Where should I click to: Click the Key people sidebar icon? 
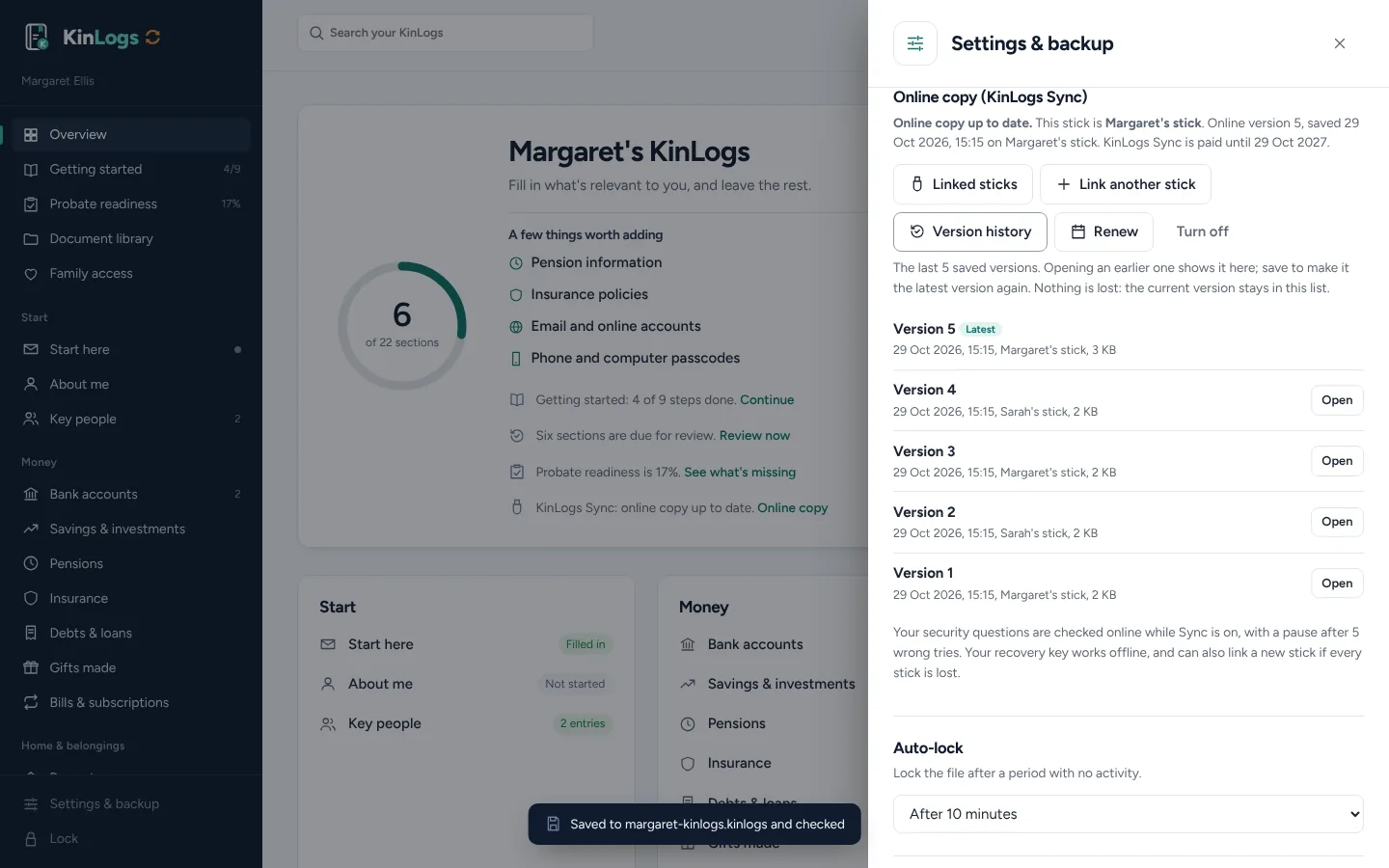pyautogui.click(x=31, y=419)
